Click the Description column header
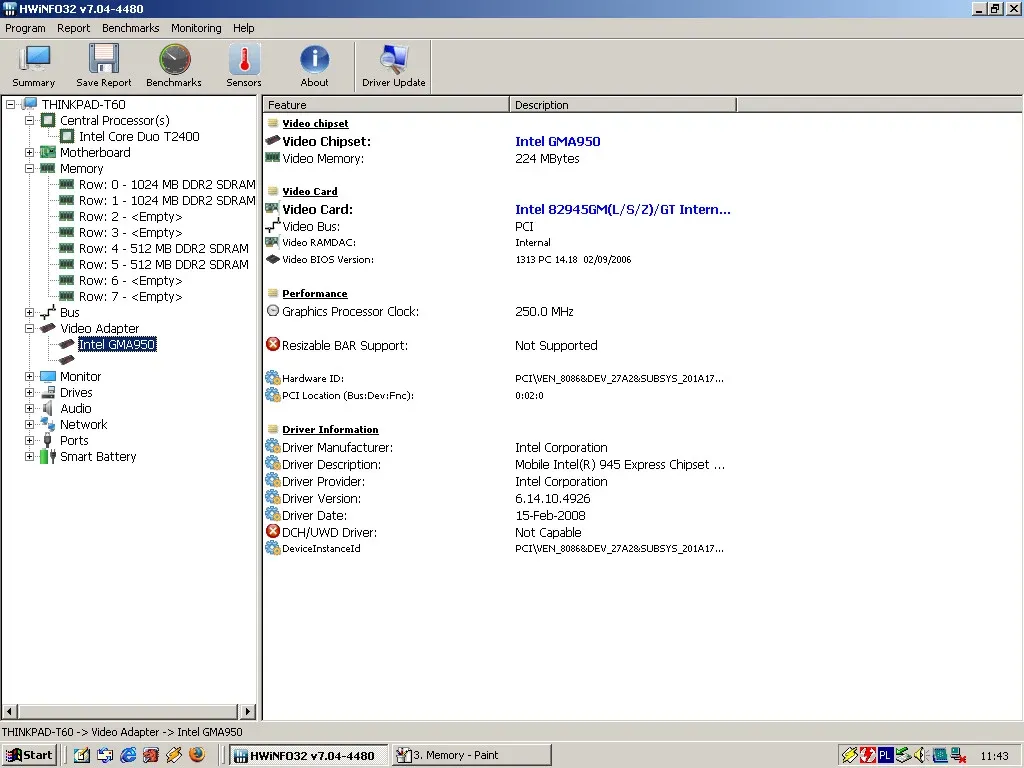Viewport: 1024px width, 768px height. click(x=623, y=104)
